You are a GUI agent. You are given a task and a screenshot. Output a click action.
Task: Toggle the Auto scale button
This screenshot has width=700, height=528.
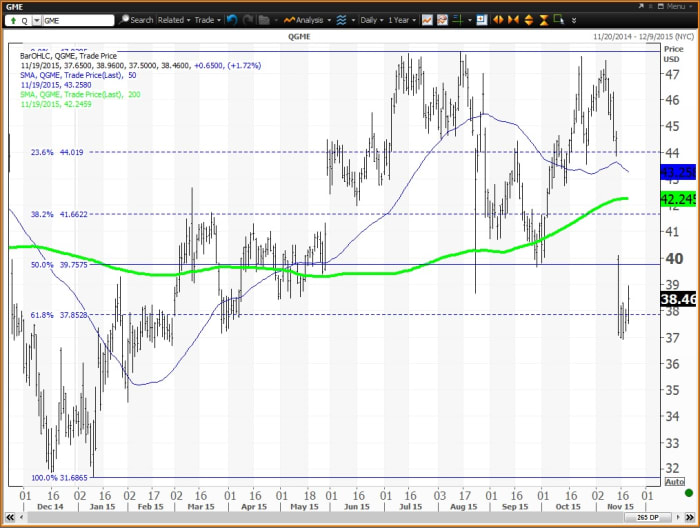tap(674, 482)
